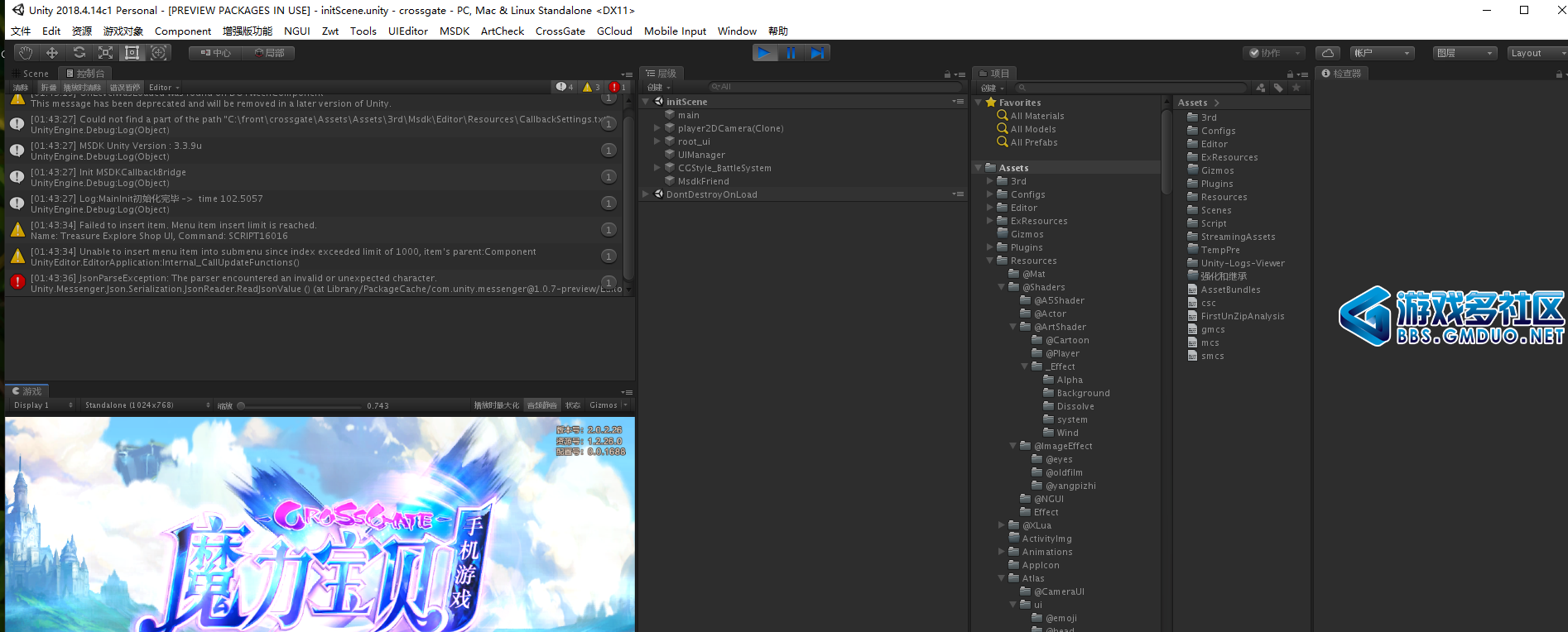This screenshot has height=632, width=1568.
Task: Click the Hierarchy search field
Action: click(x=835, y=87)
